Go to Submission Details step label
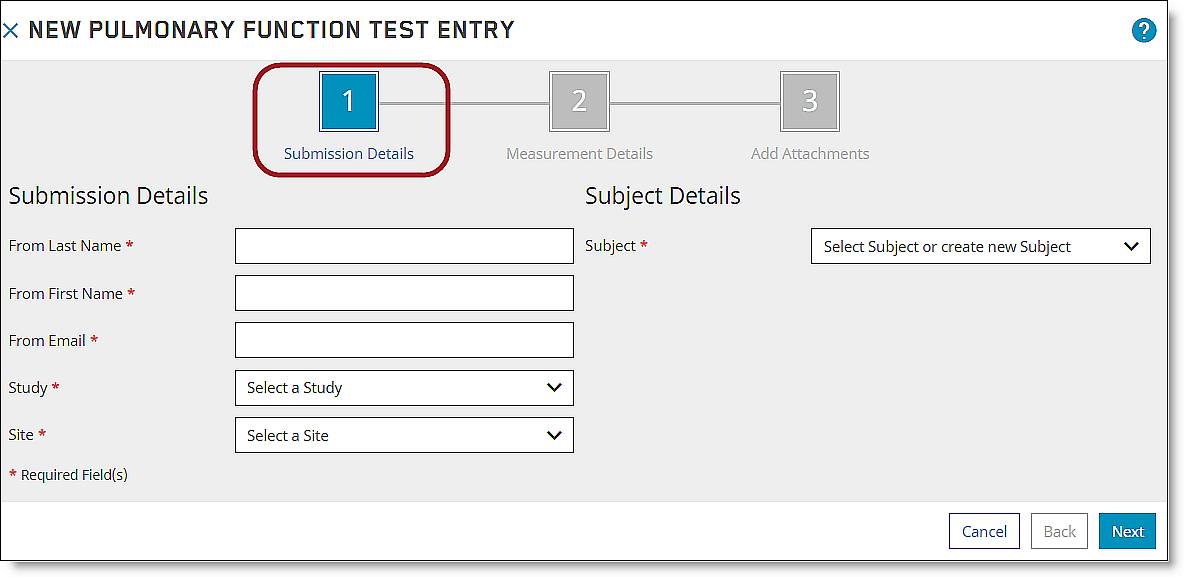1184x577 pixels. click(349, 153)
